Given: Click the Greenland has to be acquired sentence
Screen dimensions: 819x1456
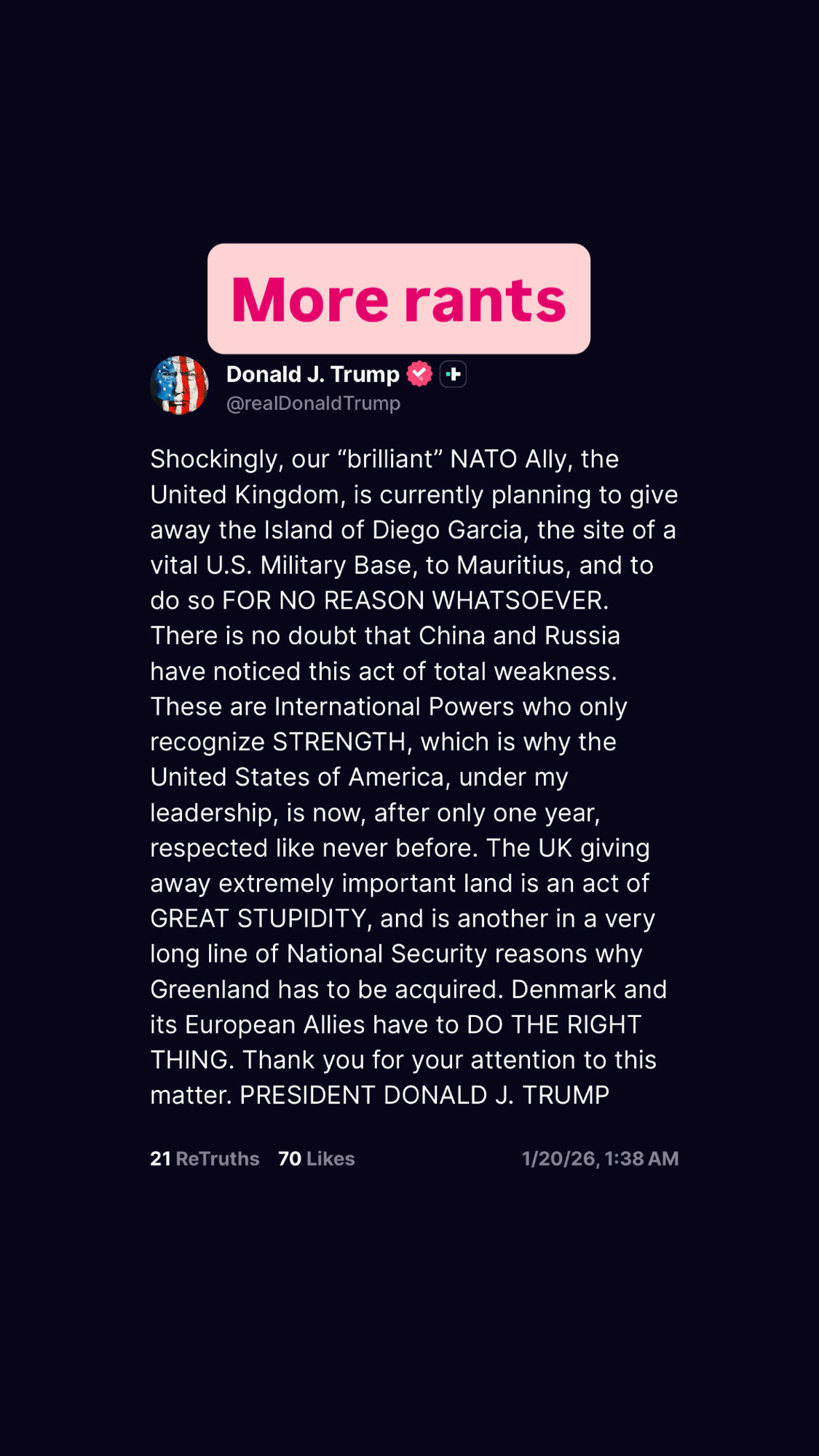Looking at the screenshot, I should (x=327, y=989).
